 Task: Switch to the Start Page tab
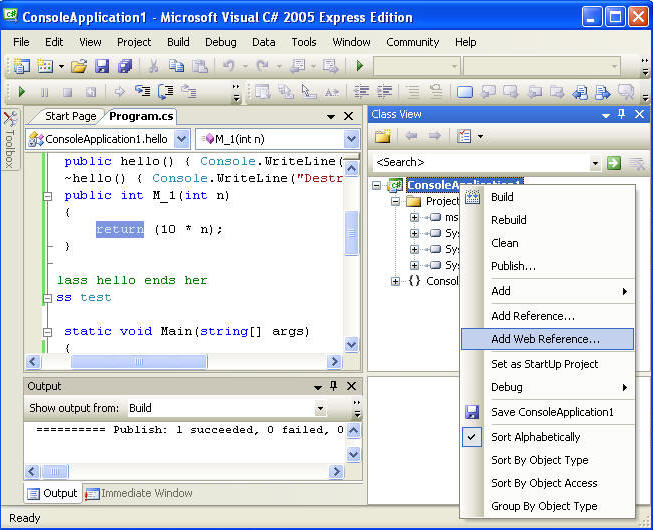click(70, 116)
